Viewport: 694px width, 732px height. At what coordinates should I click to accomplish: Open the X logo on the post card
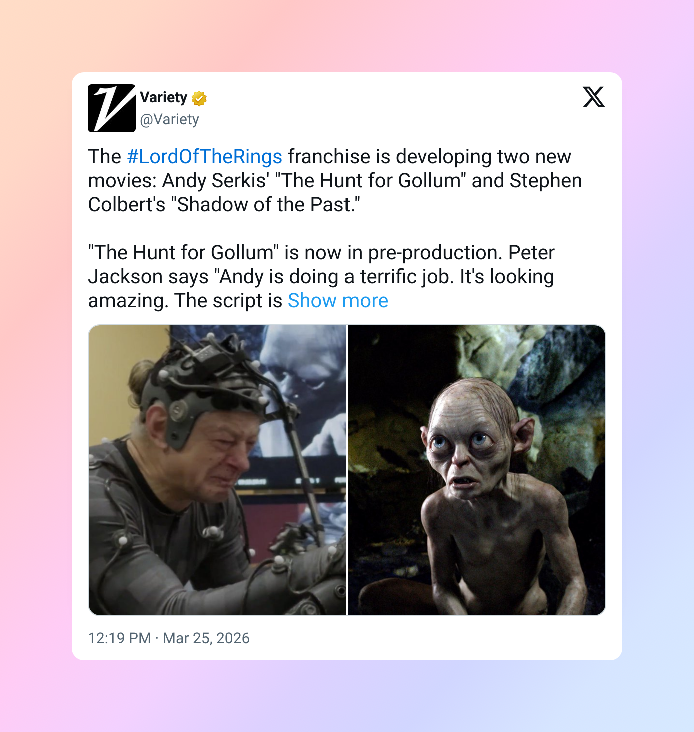[x=594, y=97]
